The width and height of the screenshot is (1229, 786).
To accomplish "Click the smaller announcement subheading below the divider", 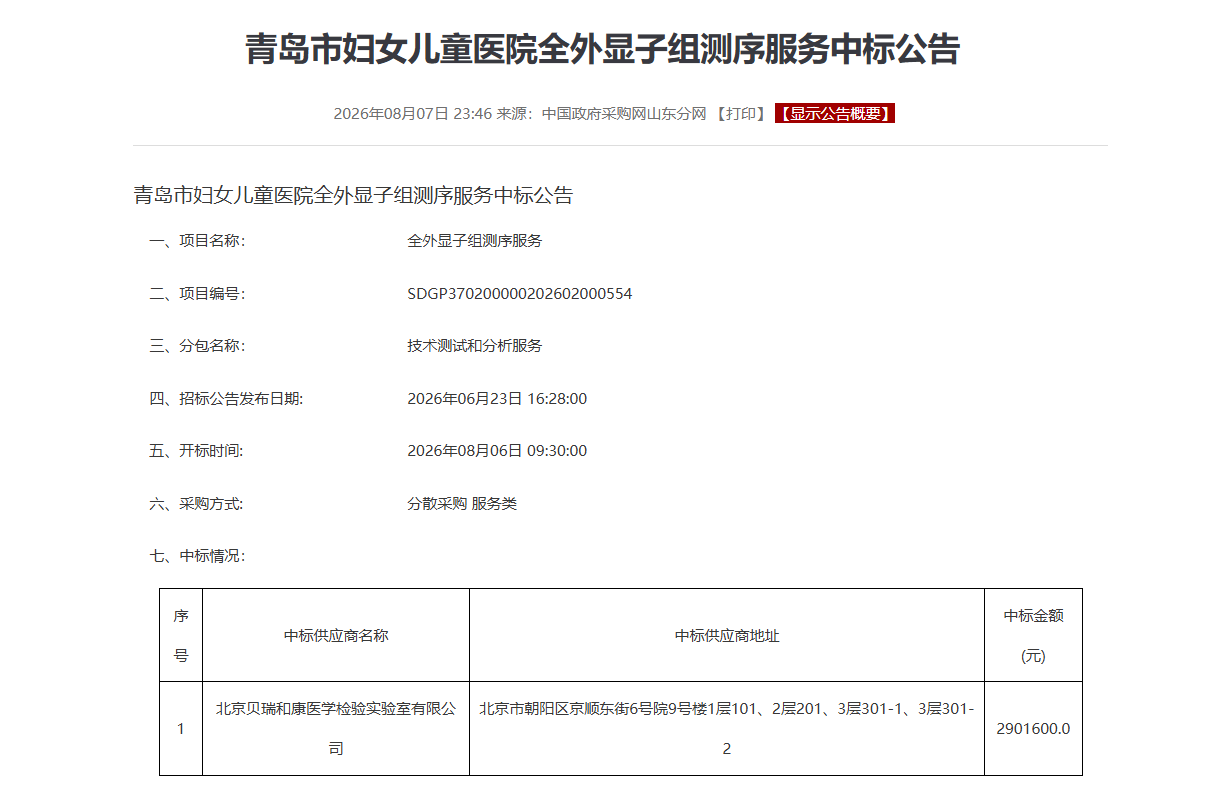I will pos(353,195).
